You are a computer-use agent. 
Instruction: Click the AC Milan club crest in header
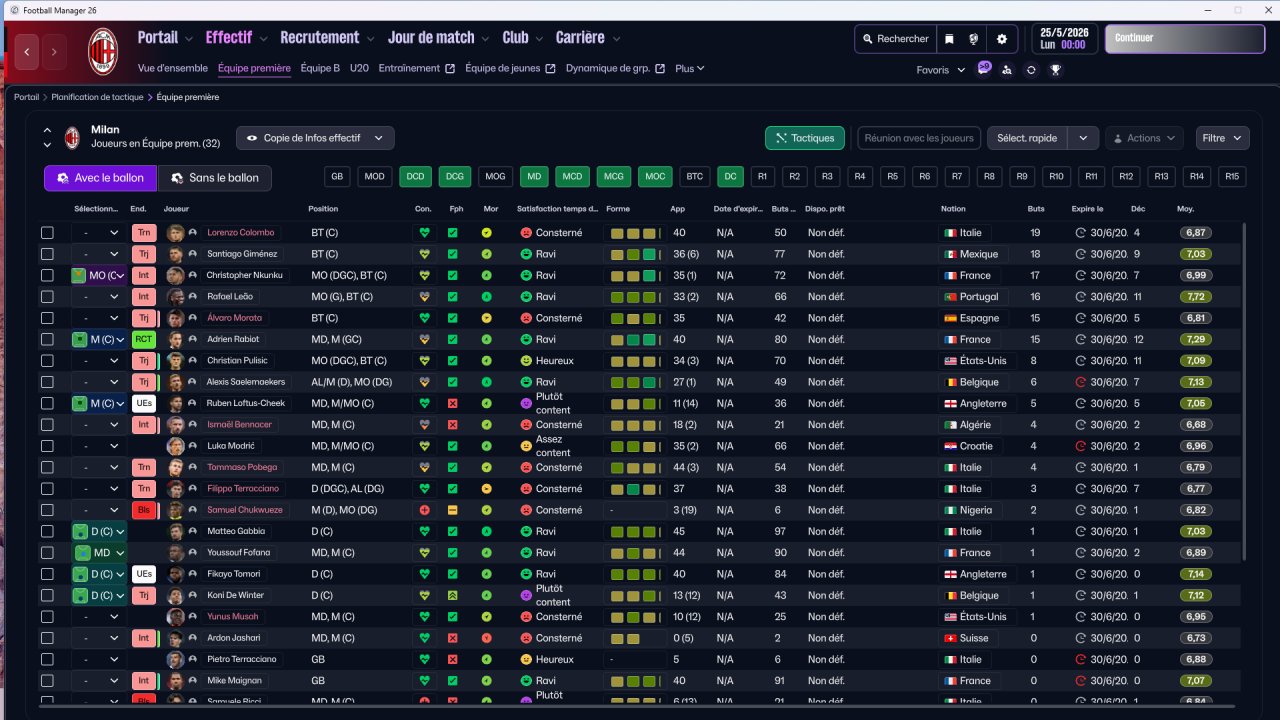(x=103, y=50)
